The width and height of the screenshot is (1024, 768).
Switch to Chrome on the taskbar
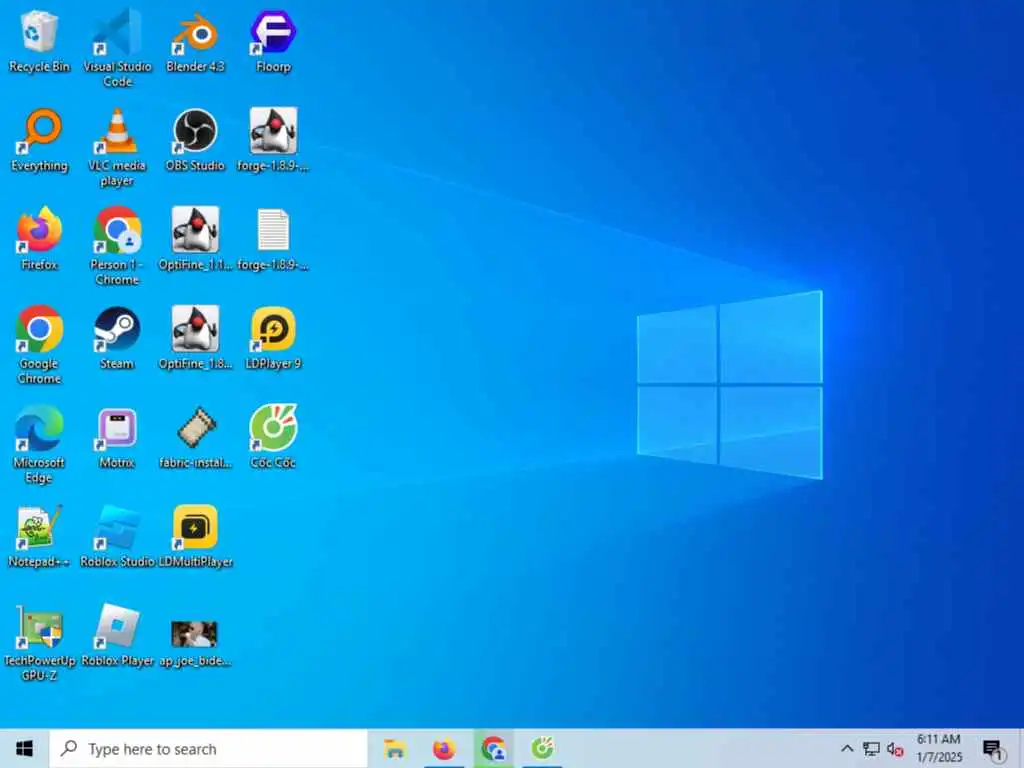(x=494, y=748)
